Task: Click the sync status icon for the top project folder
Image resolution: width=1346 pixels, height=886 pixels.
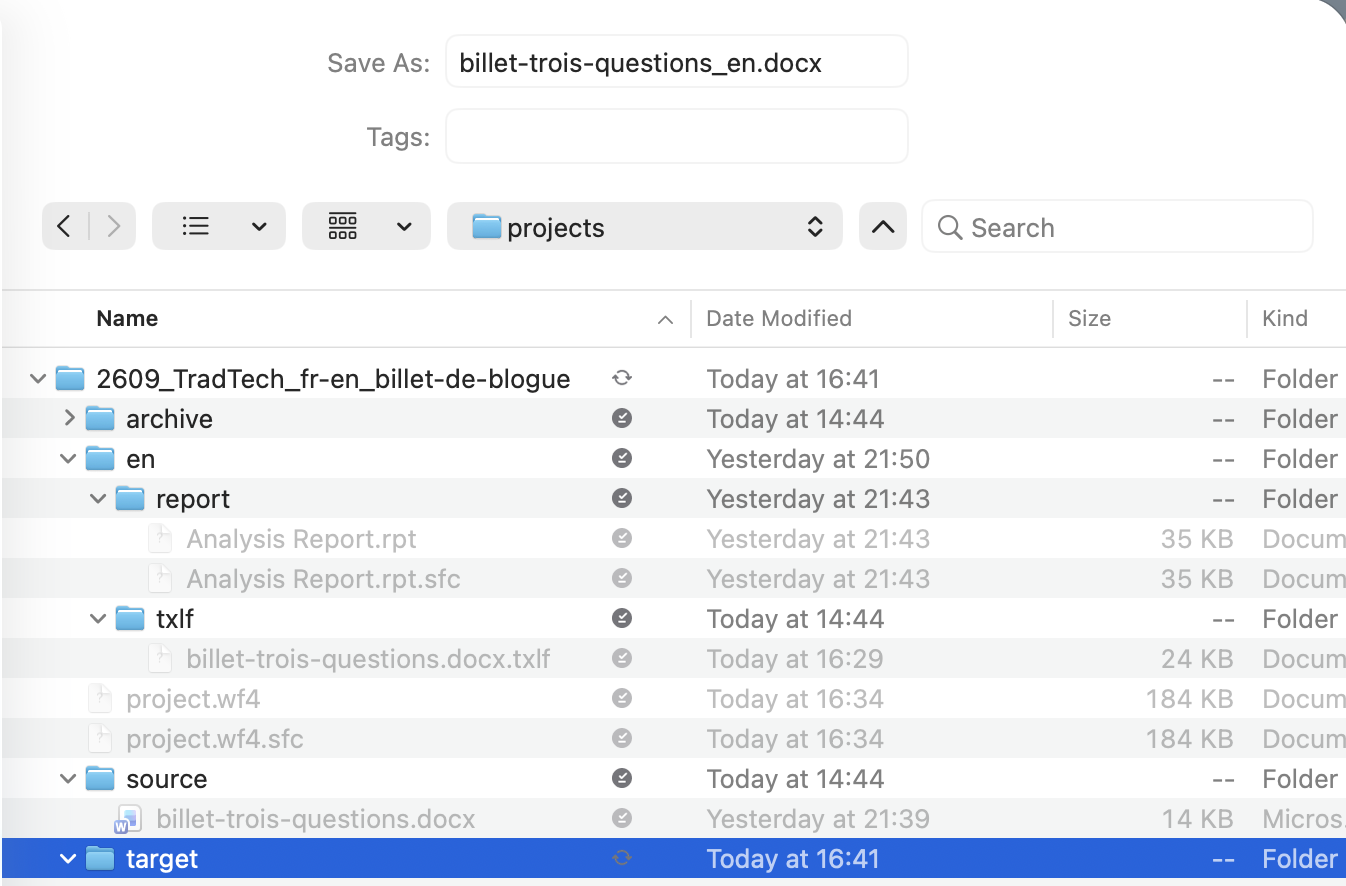Action: click(x=622, y=379)
